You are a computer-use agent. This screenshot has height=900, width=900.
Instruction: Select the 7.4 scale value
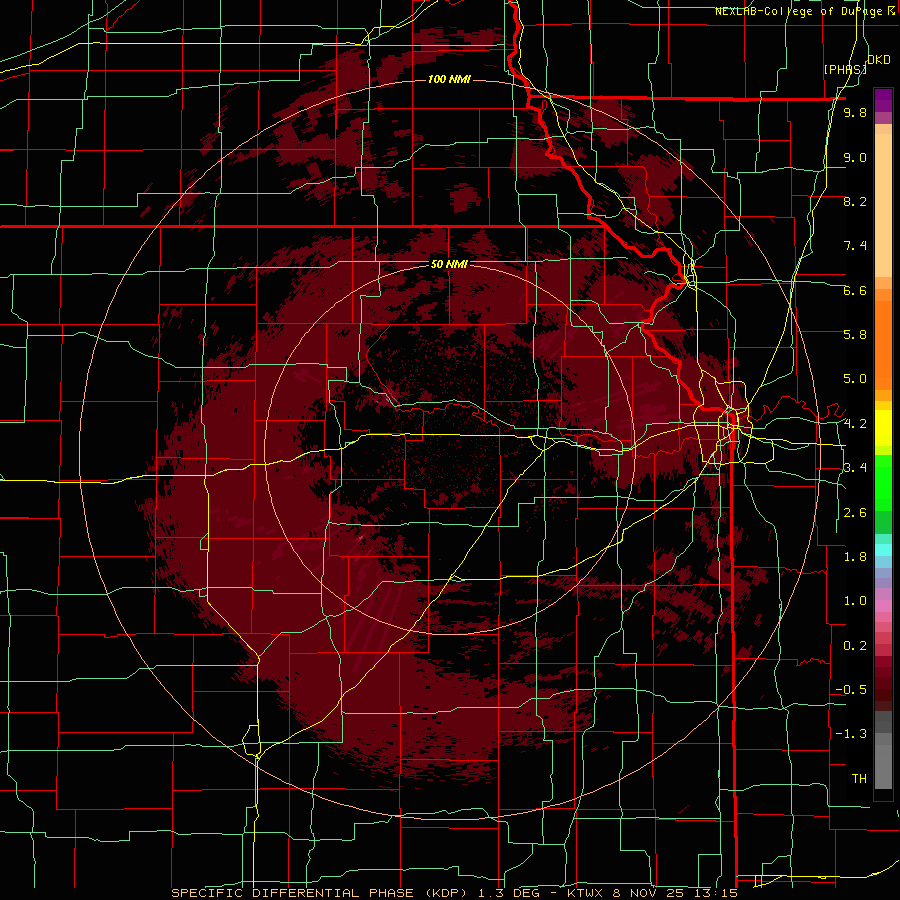tap(855, 246)
